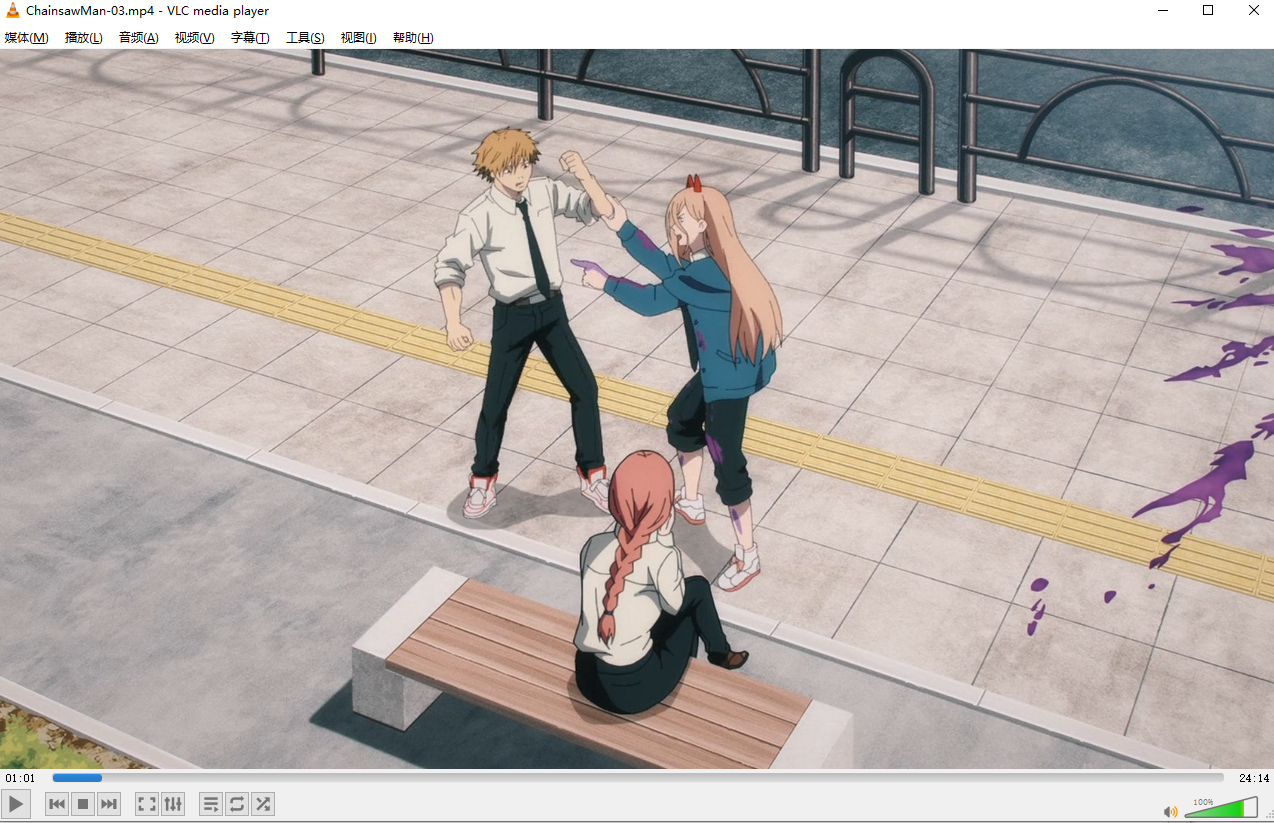Screen dimensions: 1274x823
Task: Click the total duration 24:14 label
Action: coord(1254,778)
